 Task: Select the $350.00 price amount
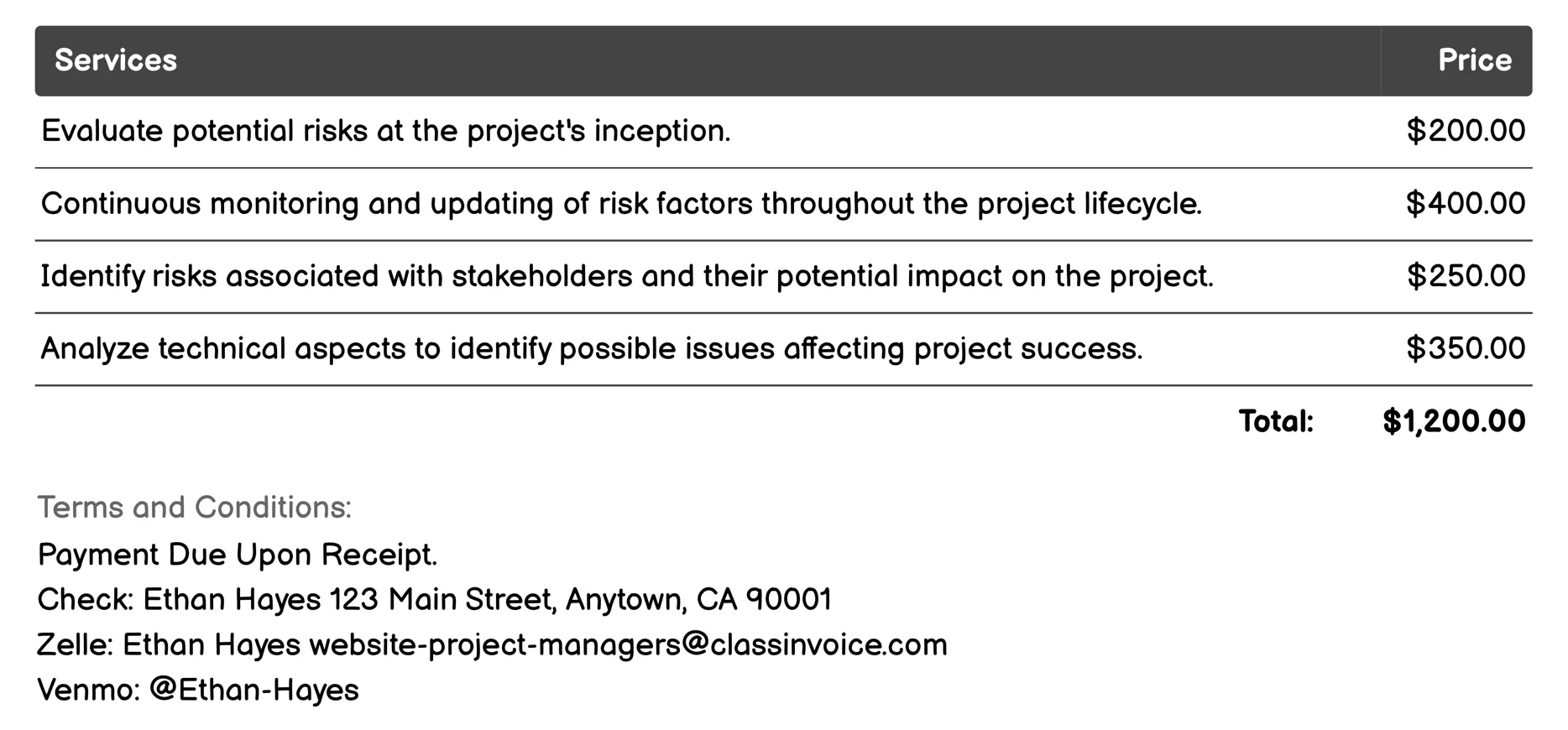[x=1466, y=348]
